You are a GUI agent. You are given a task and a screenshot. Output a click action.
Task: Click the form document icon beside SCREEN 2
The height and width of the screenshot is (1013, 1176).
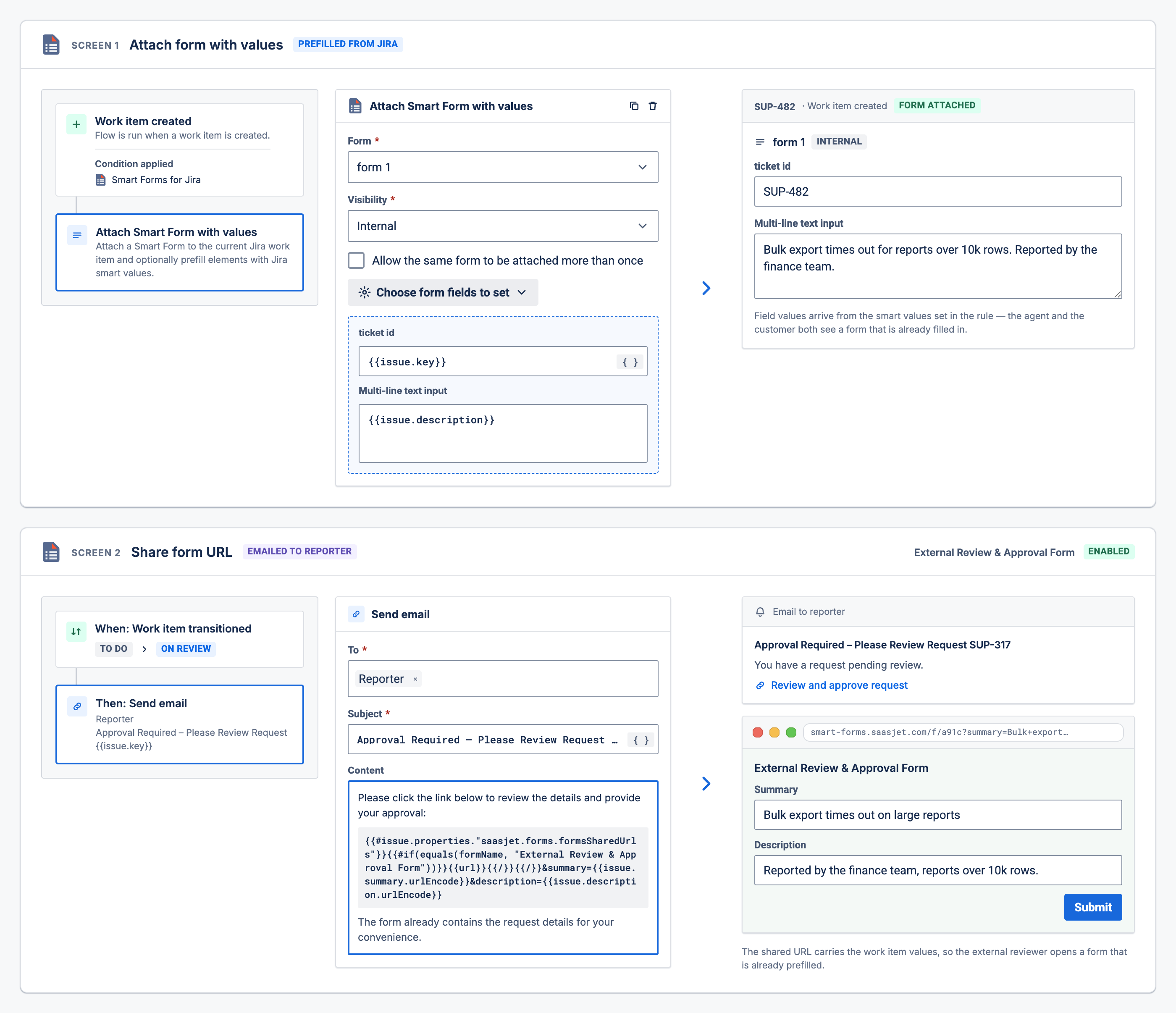(51, 551)
